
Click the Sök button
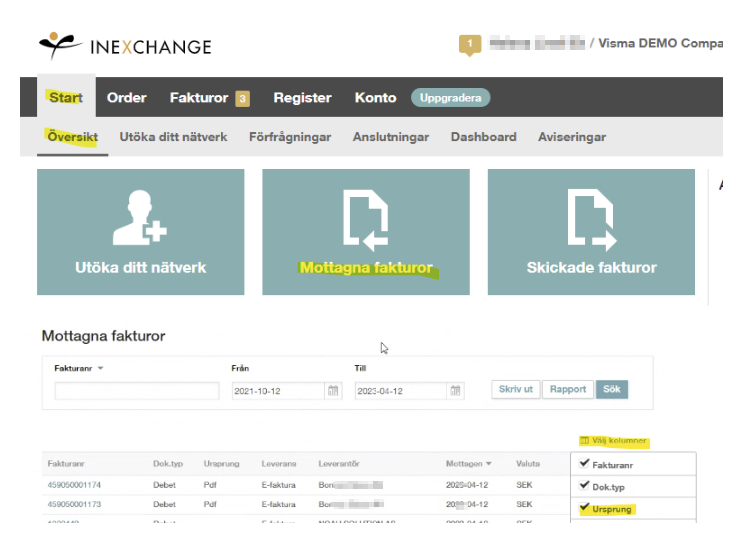pos(612,389)
